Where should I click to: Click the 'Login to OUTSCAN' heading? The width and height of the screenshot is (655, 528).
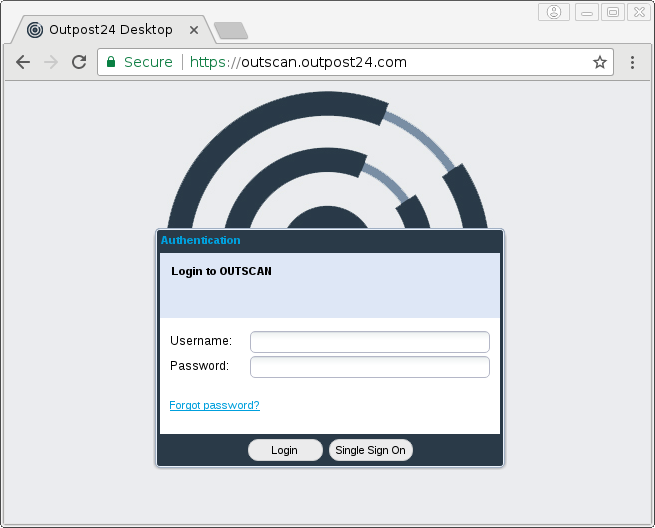click(221, 272)
